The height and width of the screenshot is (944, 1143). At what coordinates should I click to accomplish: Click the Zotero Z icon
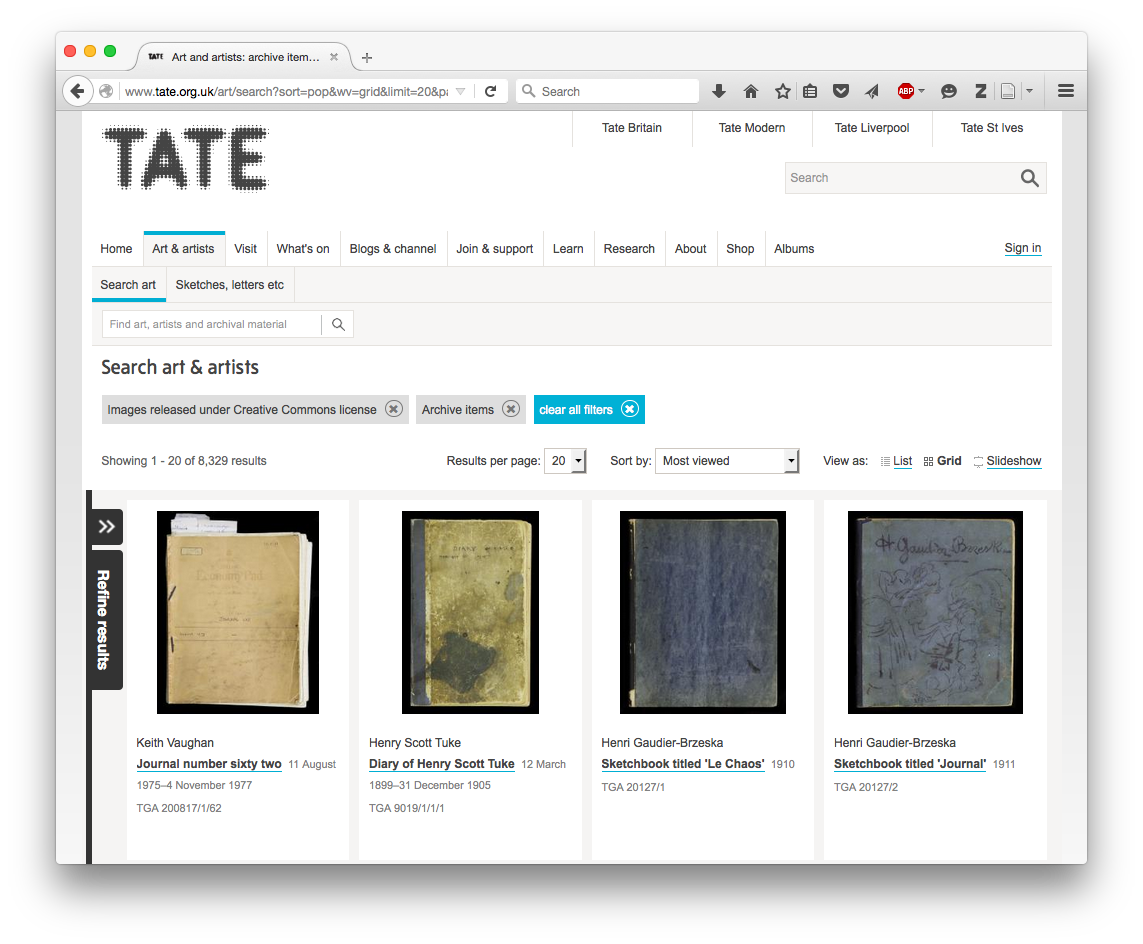[x=981, y=91]
